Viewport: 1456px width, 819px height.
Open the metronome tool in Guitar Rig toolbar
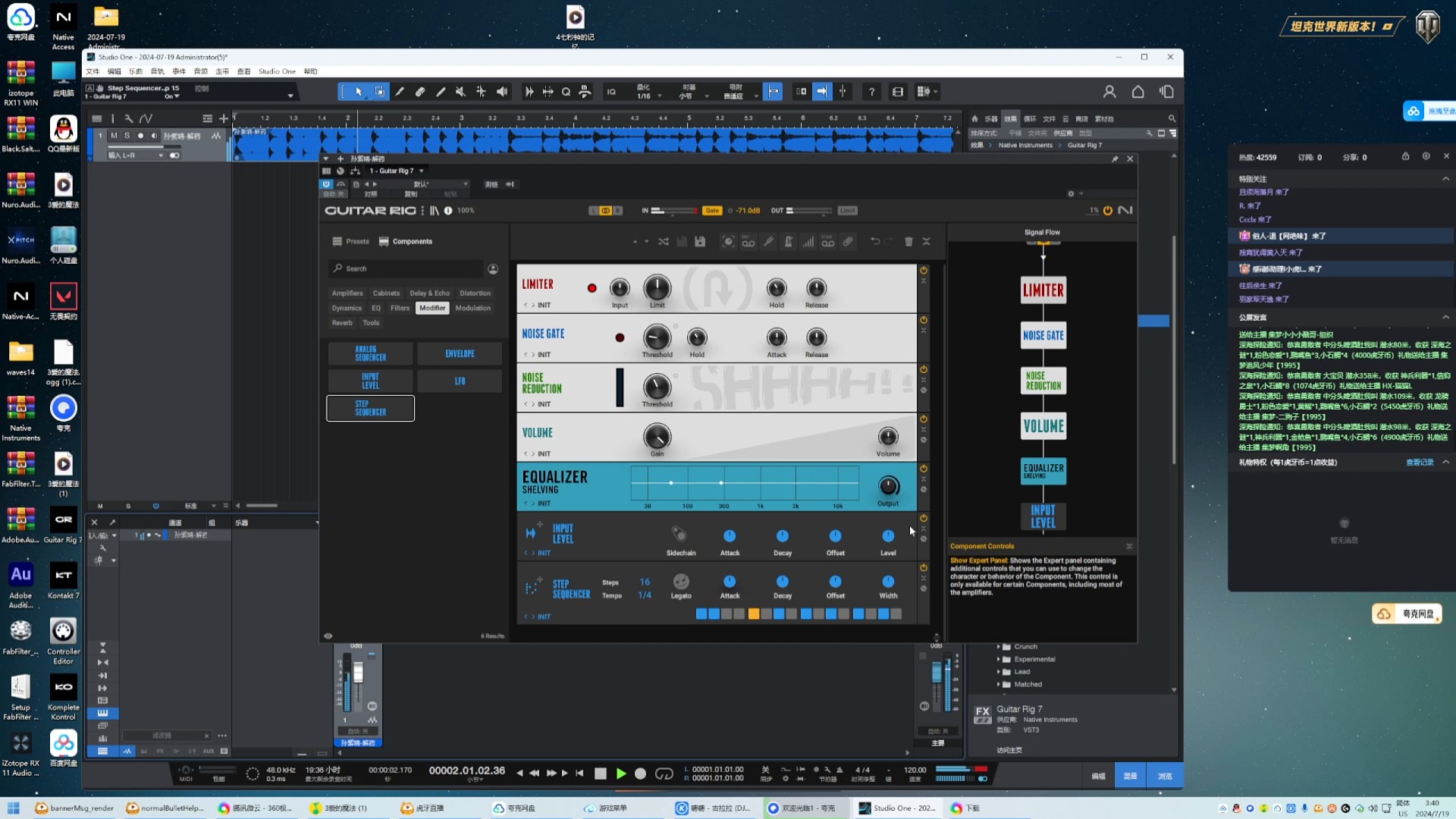coord(789,242)
